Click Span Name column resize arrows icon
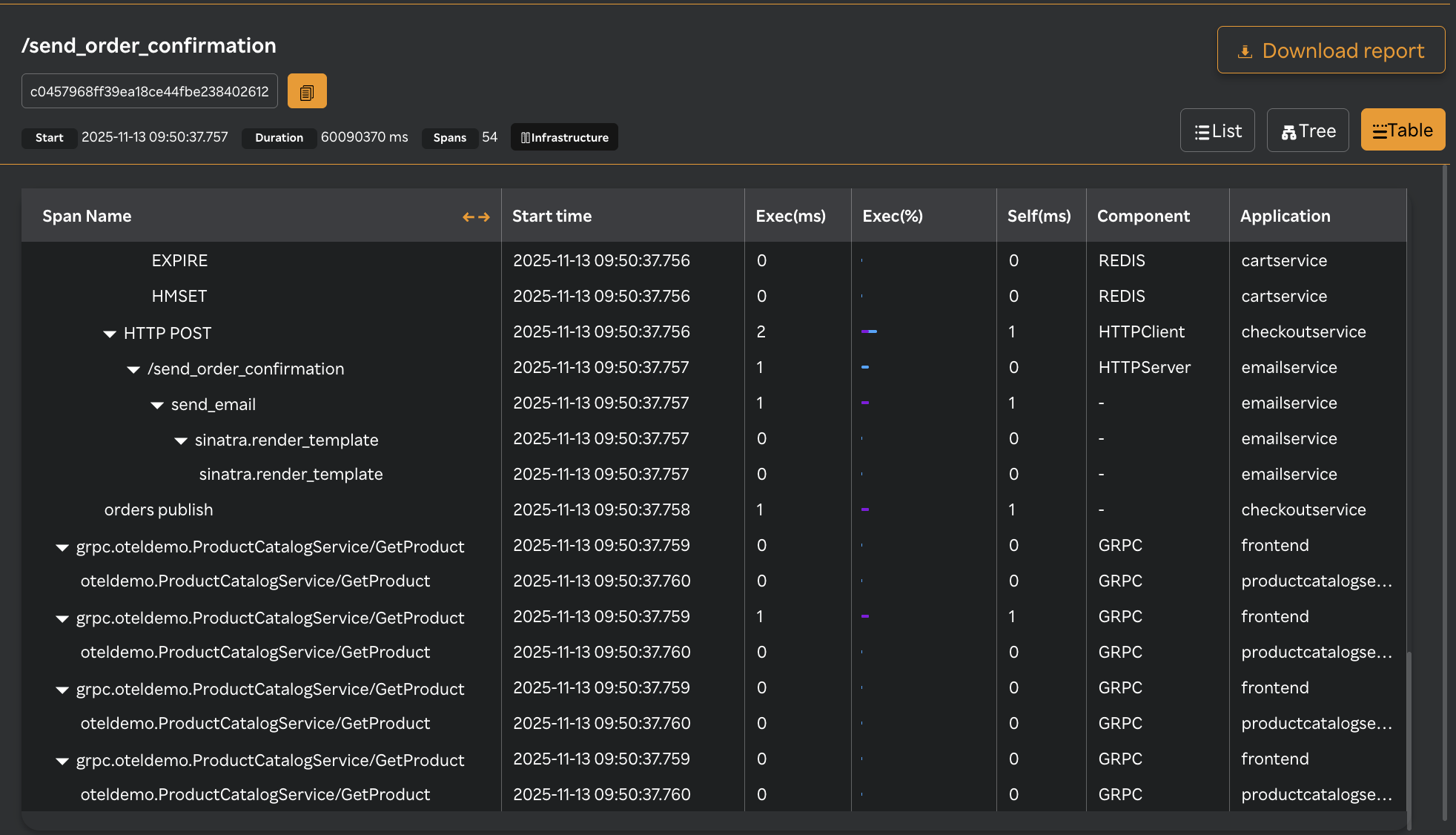 [476, 217]
